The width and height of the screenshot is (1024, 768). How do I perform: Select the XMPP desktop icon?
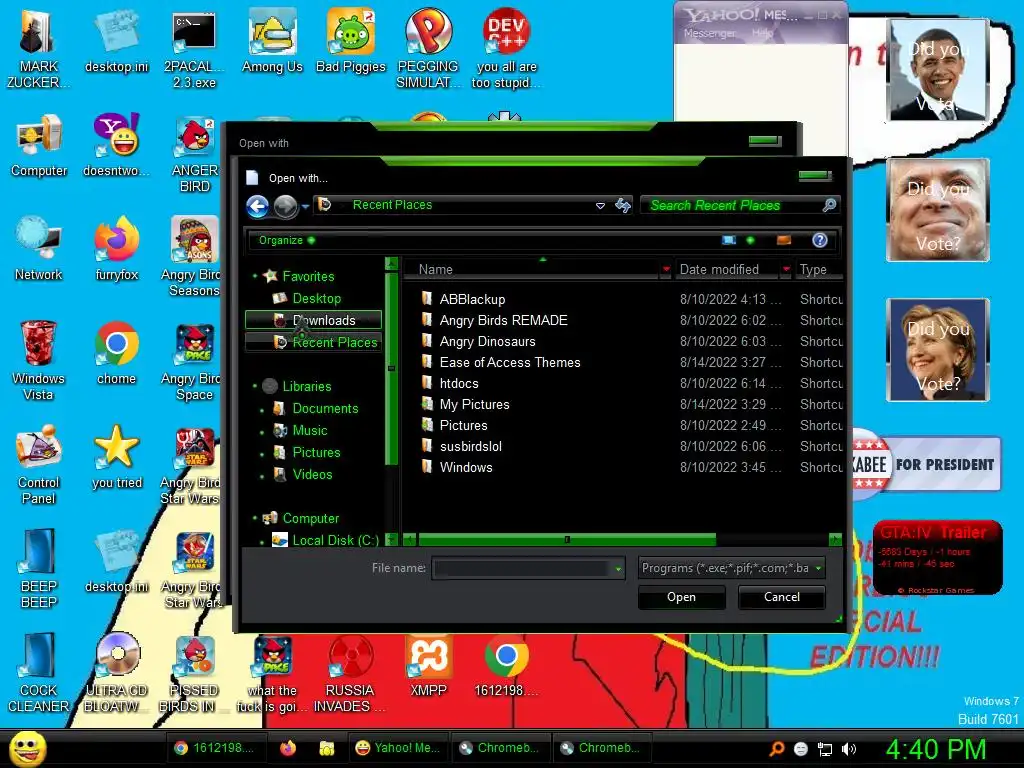click(428, 666)
